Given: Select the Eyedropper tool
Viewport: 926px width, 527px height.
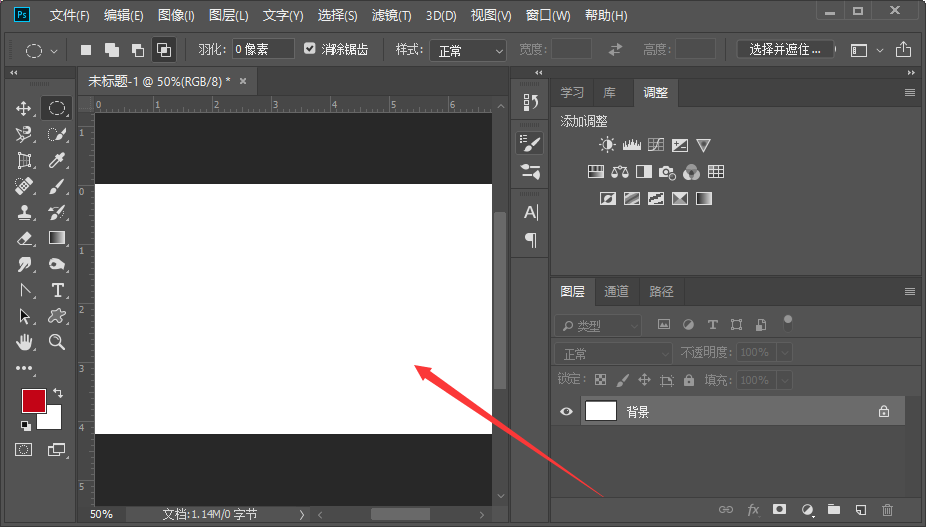Looking at the screenshot, I should 57,161.
